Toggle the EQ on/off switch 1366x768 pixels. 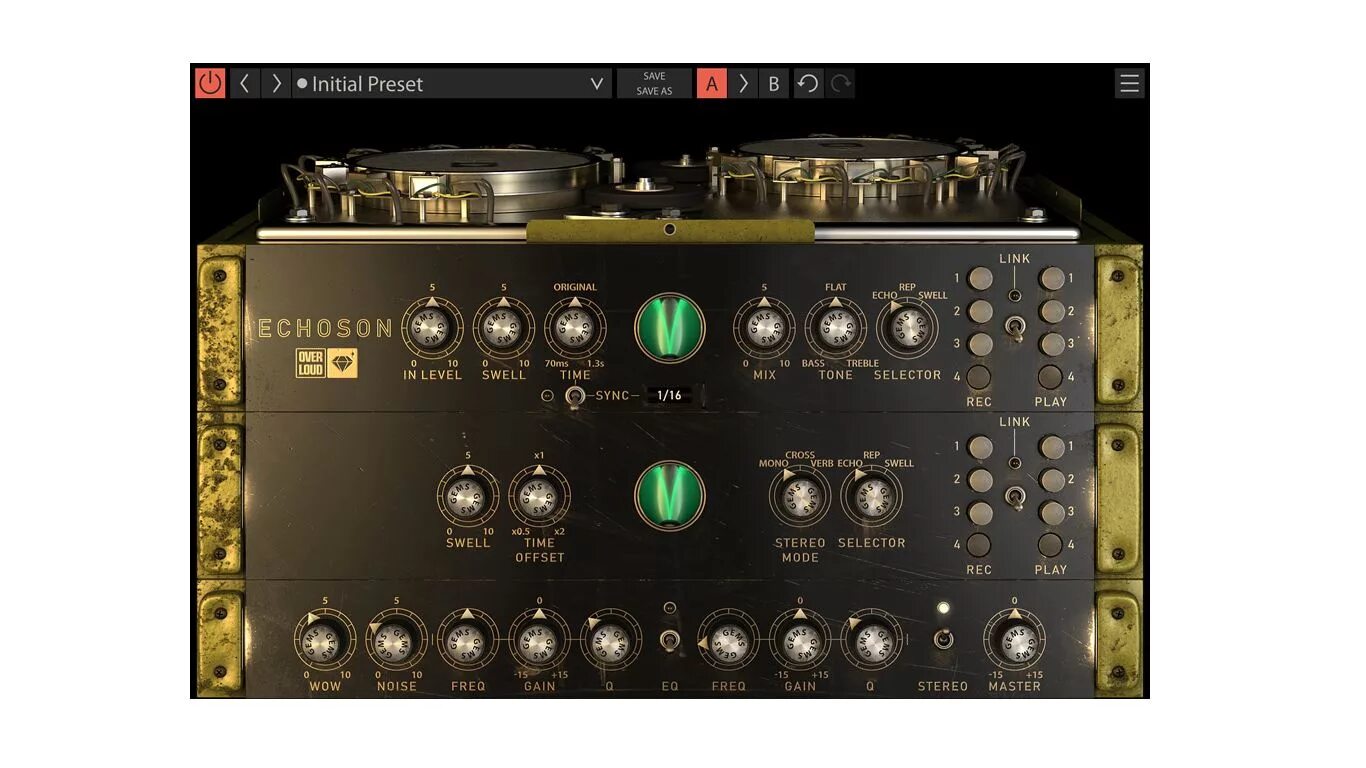pyautogui.click(x=670, y=640)
